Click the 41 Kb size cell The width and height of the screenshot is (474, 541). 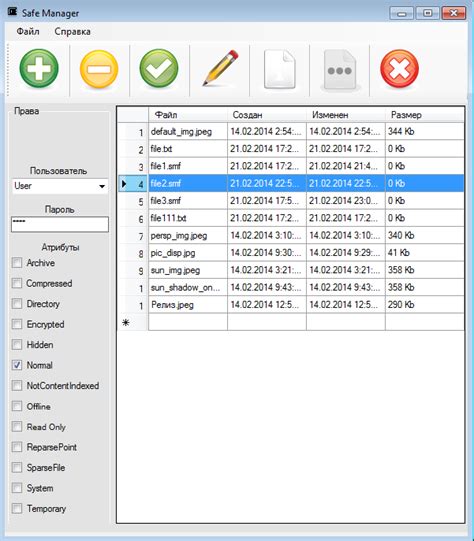tap(425, 253)
